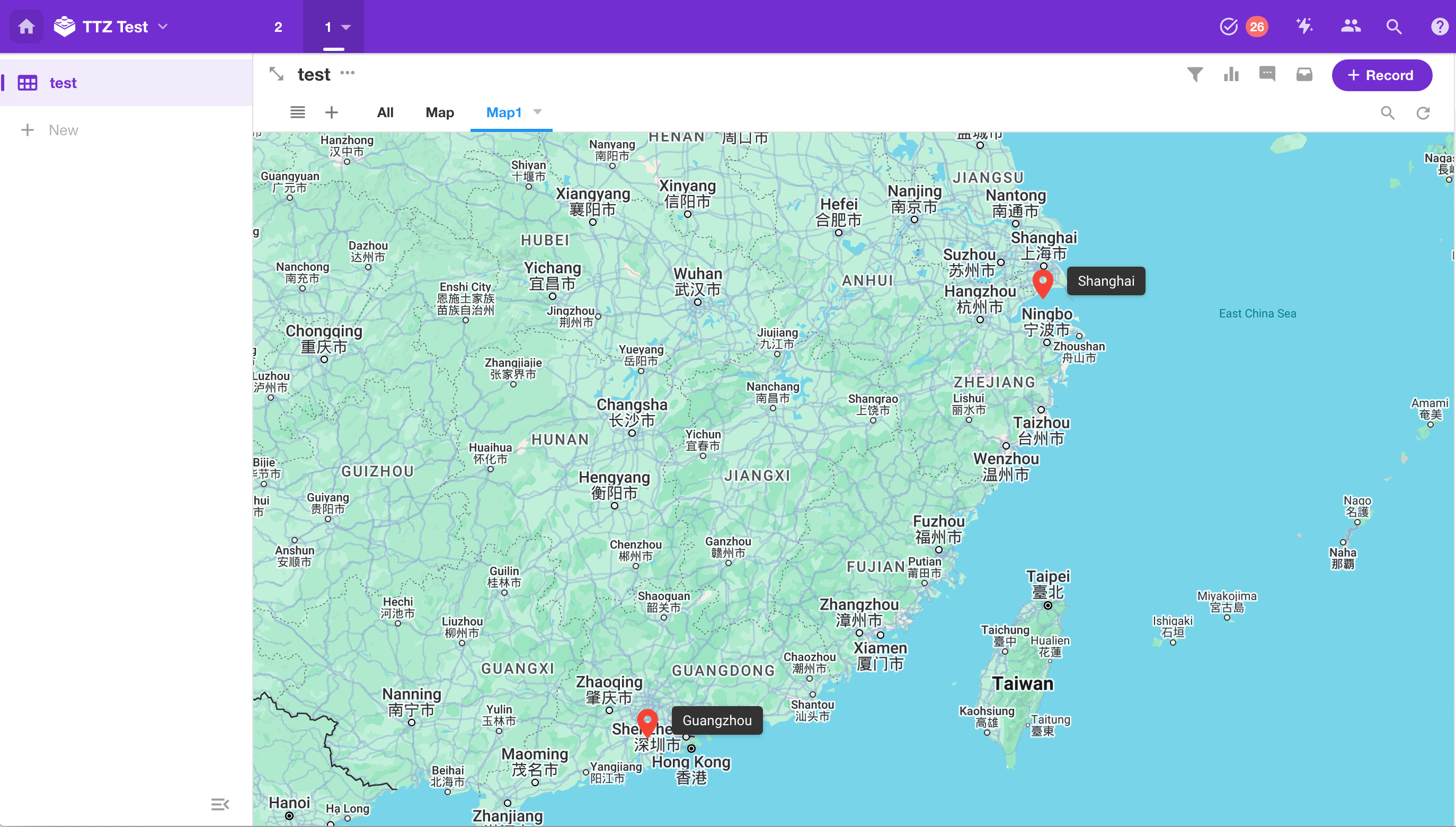Screen dimensions: 1456x827
Task: Open the inbox tray icon
Action: 1304,74
